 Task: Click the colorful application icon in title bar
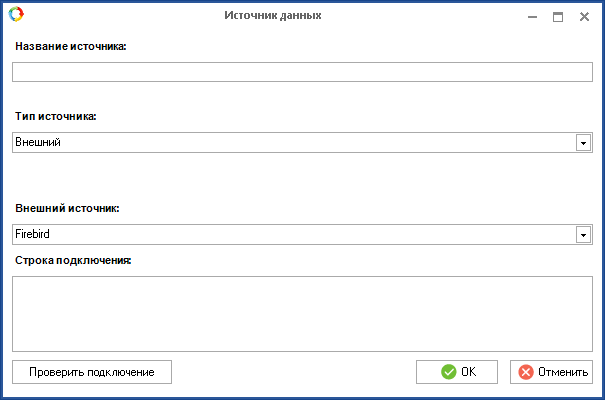(x=15, y=16)
